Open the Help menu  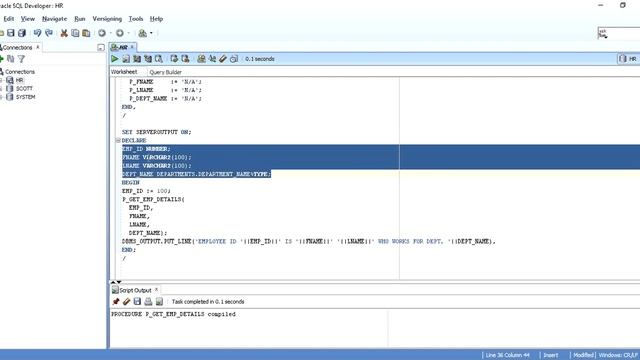click(156, 19)
